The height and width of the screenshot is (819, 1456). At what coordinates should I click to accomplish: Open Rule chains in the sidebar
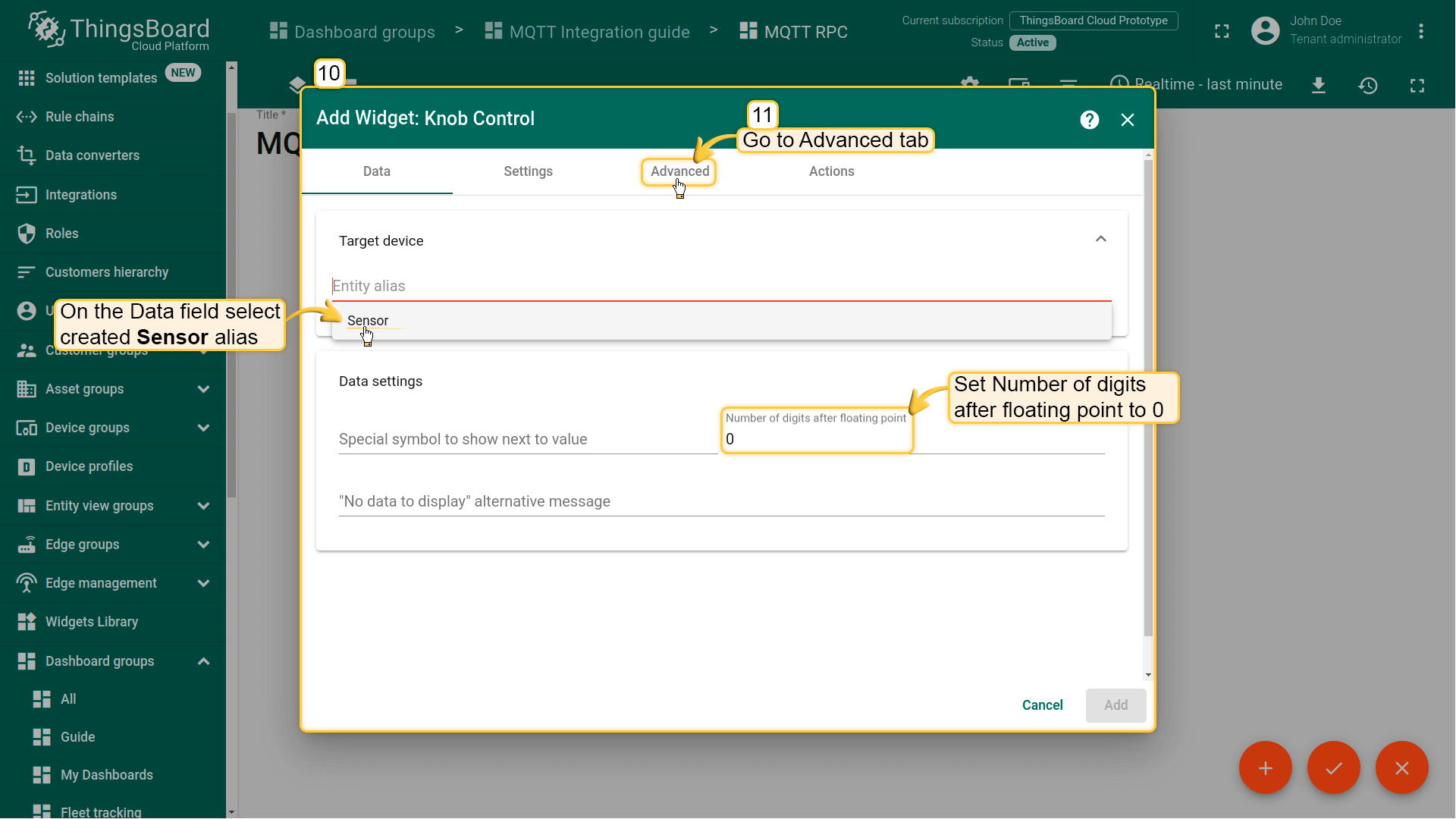pos(80,117)
